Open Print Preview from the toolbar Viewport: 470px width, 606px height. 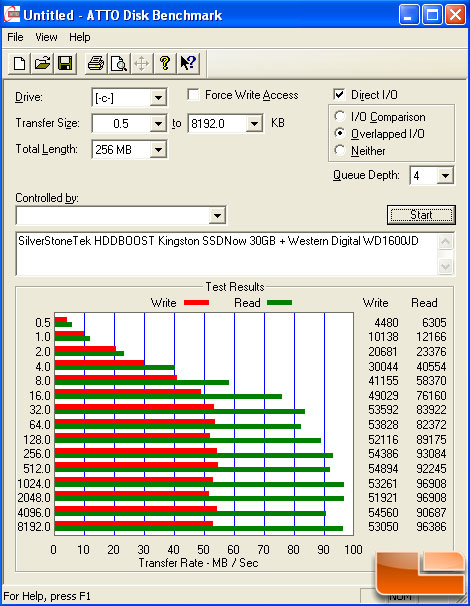tap(119, 63)
